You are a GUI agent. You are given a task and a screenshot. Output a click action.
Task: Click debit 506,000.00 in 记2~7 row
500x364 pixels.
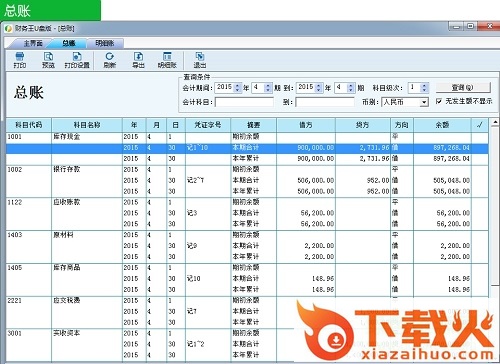[x=316, y=180]
